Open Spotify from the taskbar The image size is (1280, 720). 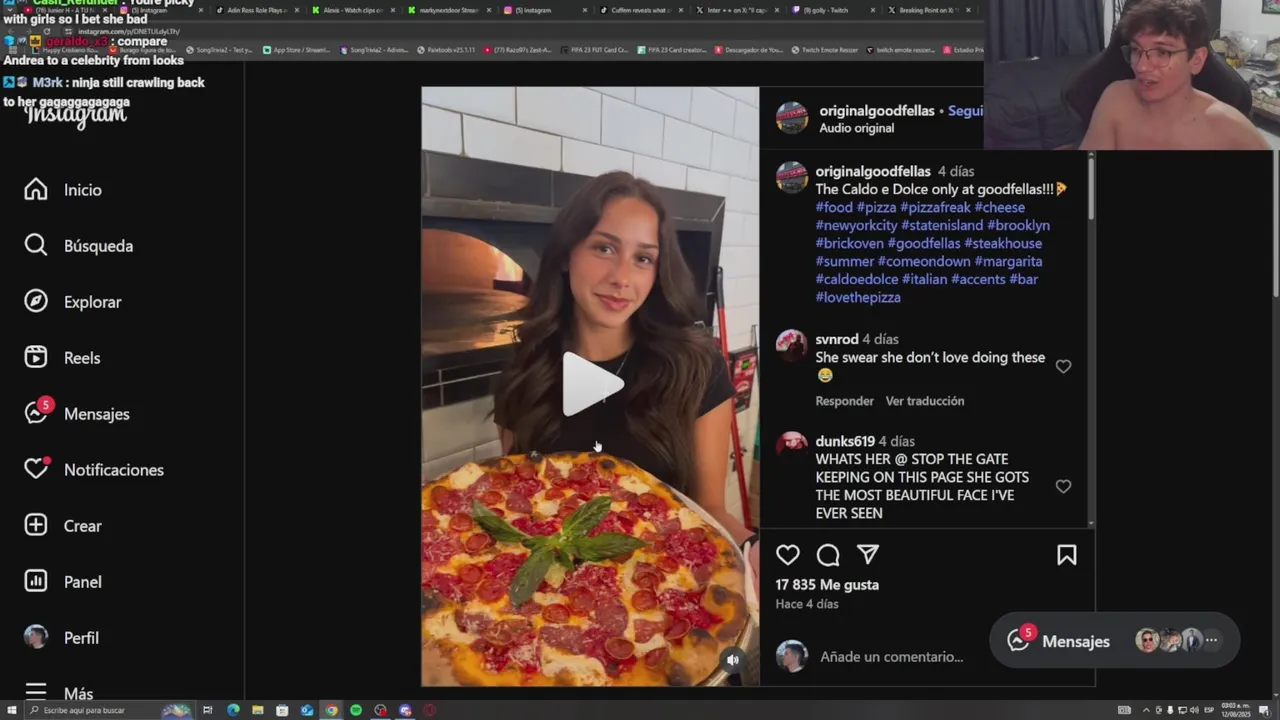pos(356,710)
